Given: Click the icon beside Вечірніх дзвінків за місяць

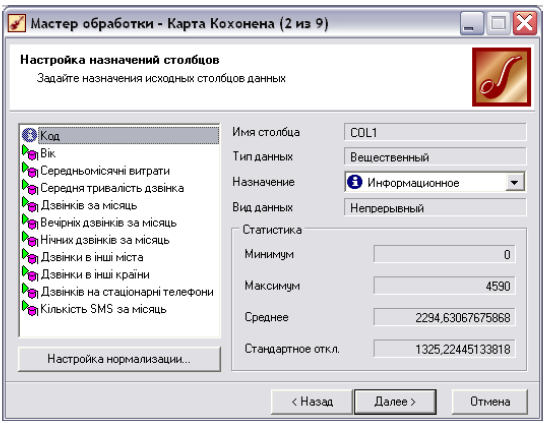Looking at the screenshot, I should pyautogui.click(x=30, y=222).
